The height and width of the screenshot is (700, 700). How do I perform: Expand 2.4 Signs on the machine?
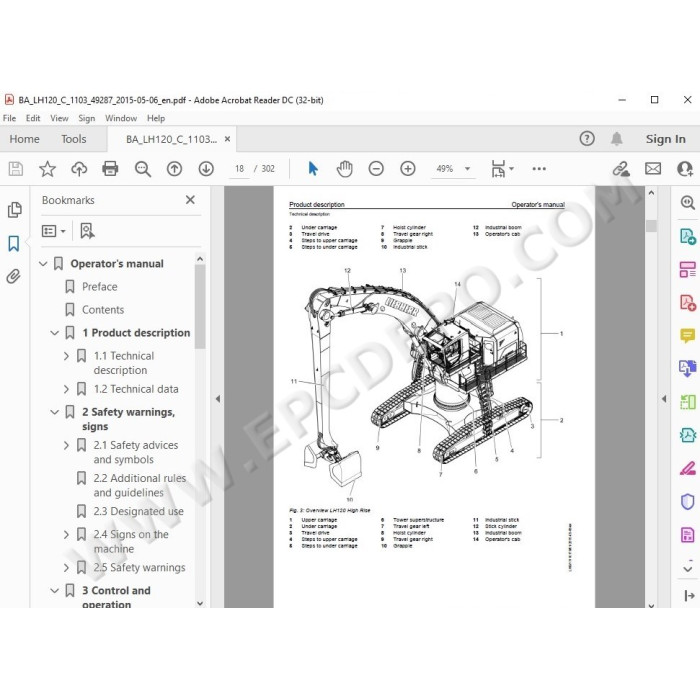coord(67,535)
